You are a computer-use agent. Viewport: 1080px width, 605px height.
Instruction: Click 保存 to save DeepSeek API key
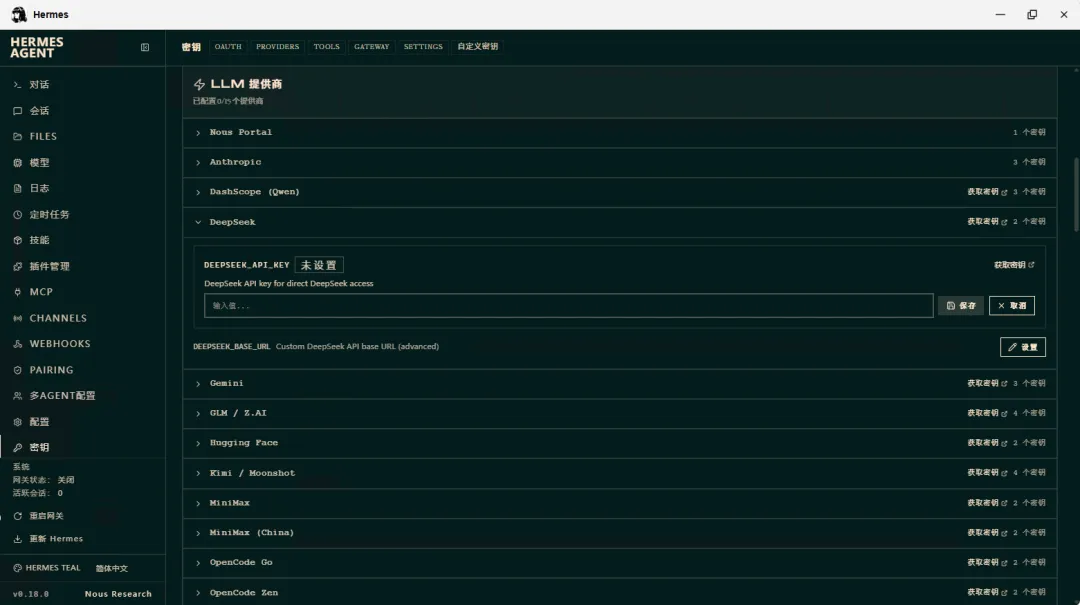[961, 306]
